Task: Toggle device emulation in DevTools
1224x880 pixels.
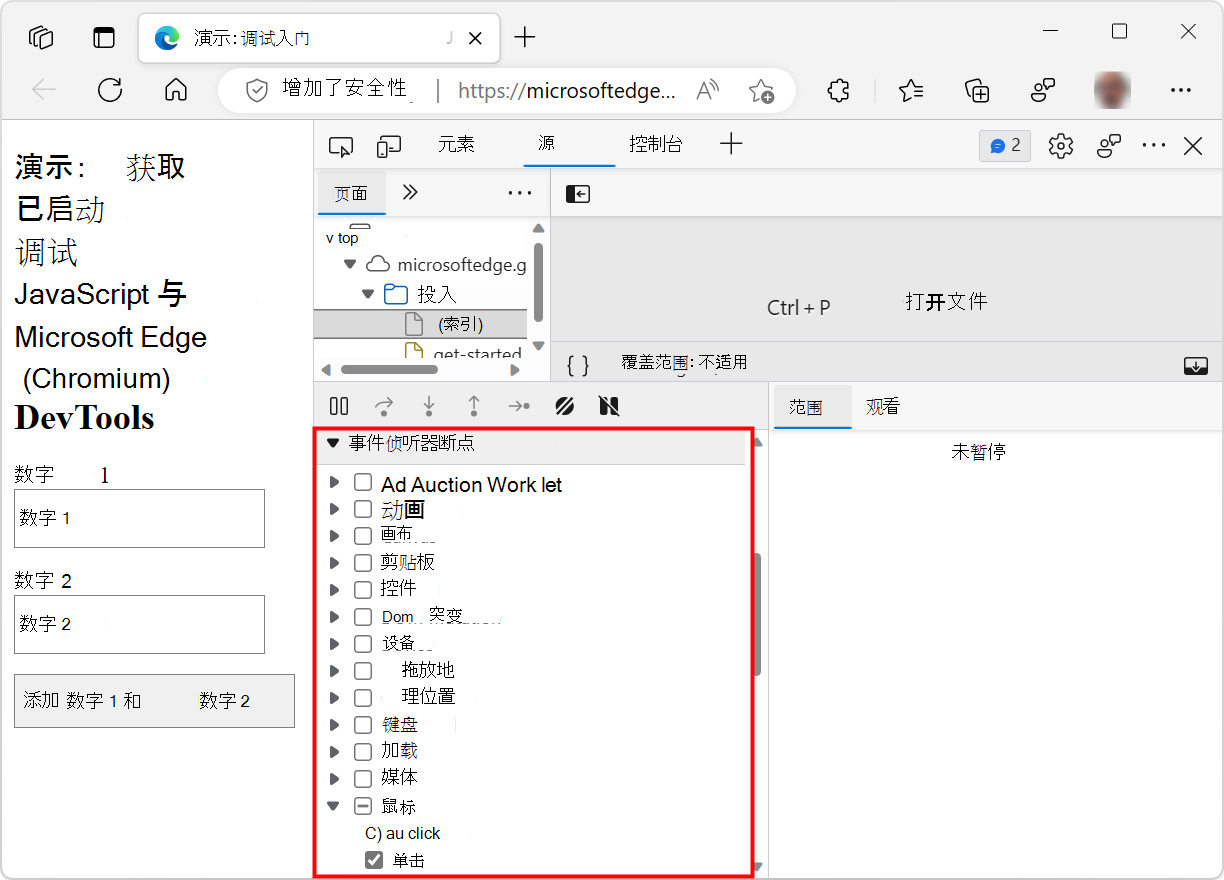Action: 388,146
